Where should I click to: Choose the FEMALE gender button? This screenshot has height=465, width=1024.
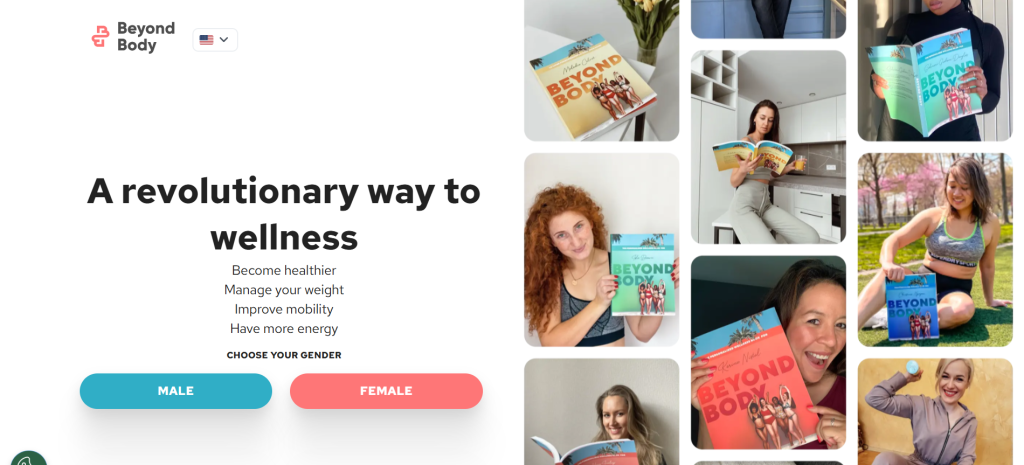click(386, 391)
